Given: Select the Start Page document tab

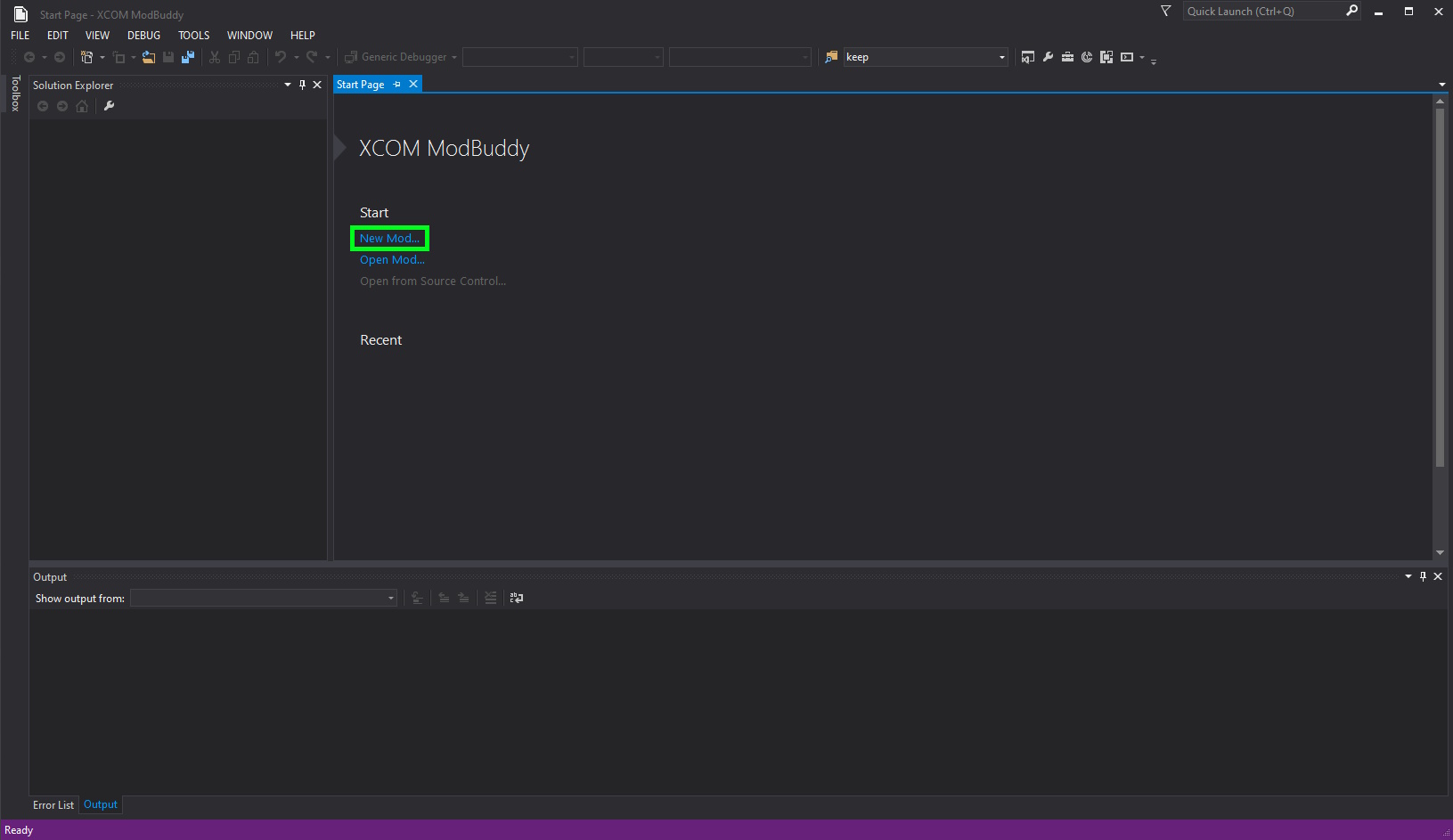Looking at the screenshot, I should [x=361, y=85].
